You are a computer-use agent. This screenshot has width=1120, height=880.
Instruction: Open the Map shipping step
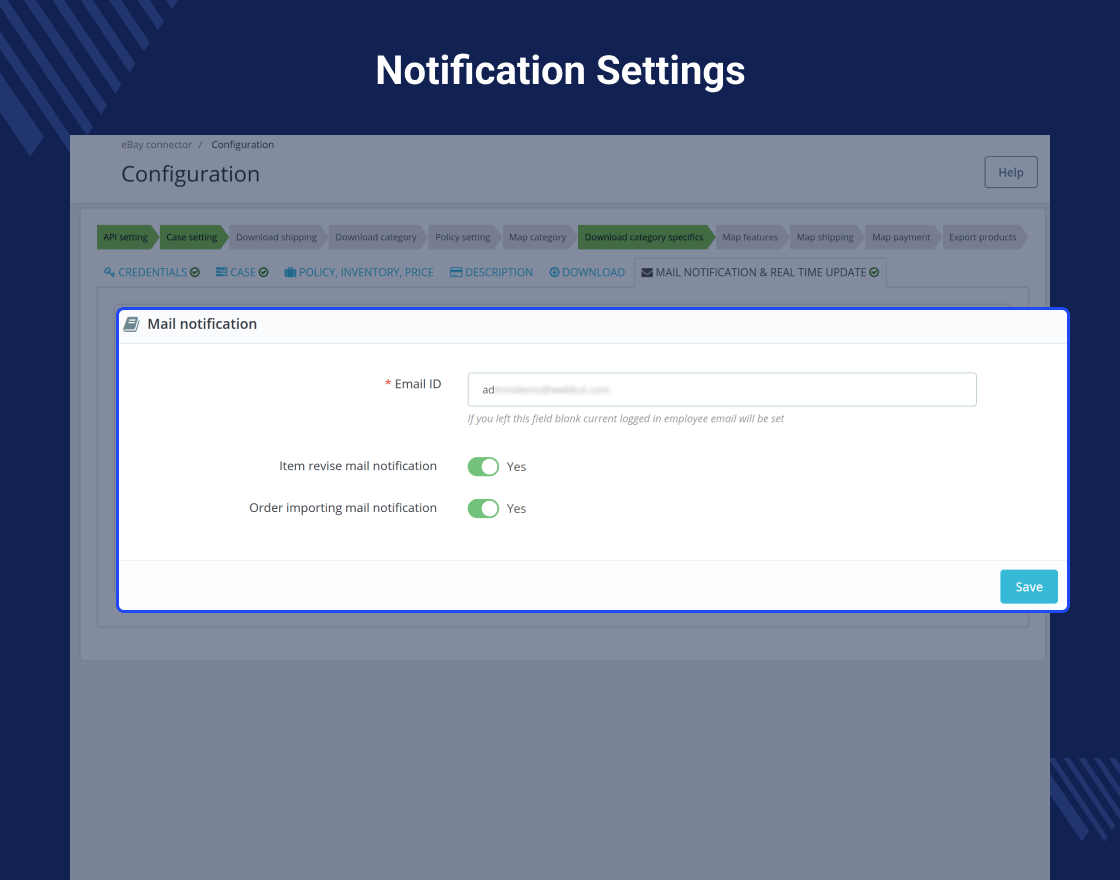(826, 237)
